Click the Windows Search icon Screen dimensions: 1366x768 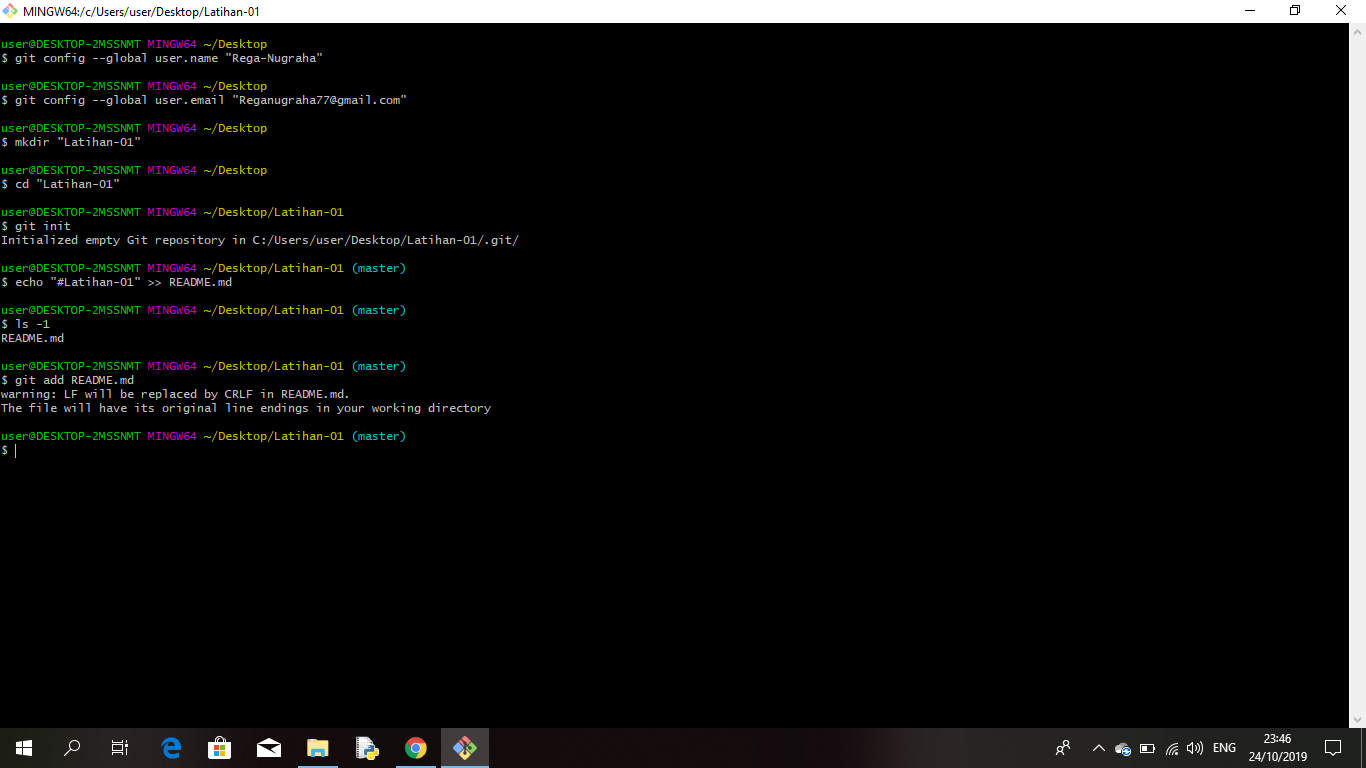point(71,747)
